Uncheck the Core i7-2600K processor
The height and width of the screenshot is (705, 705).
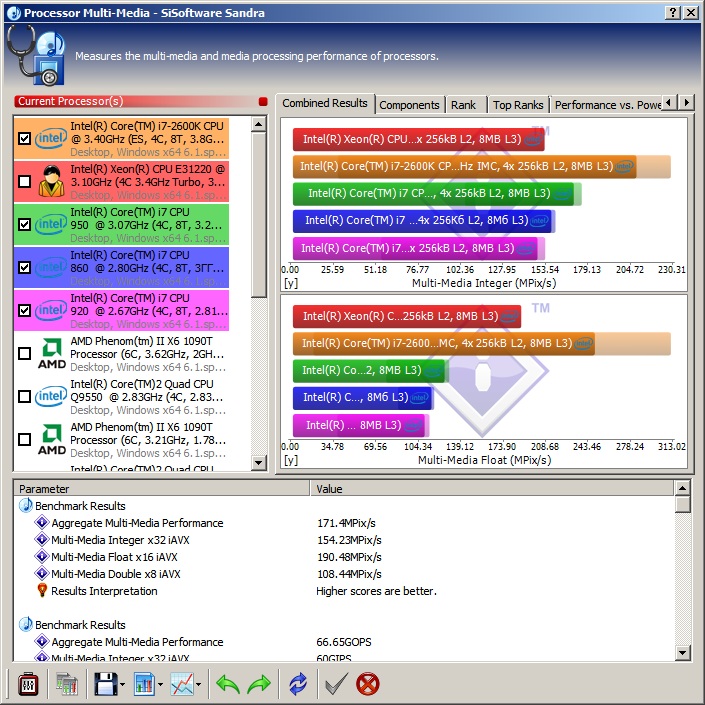(25, 138)
